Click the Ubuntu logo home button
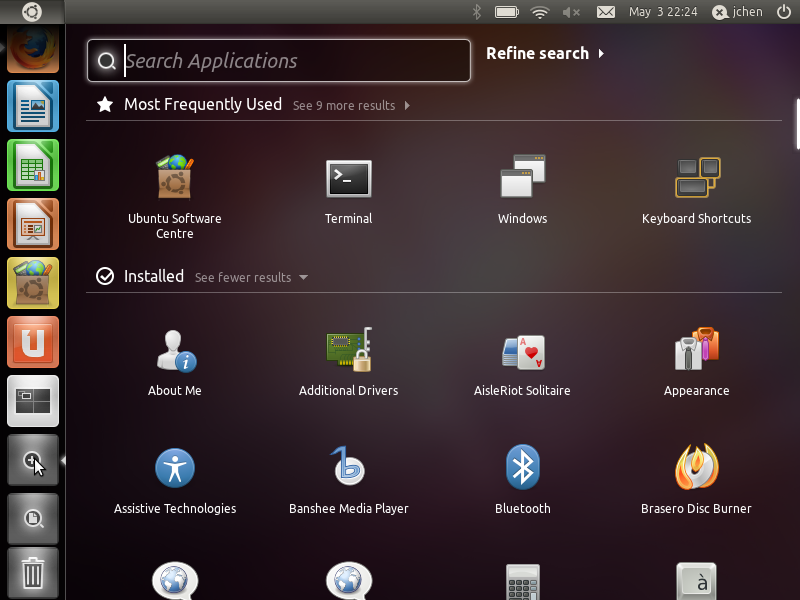This screenshot has width=800, height=600. (32, 12)
